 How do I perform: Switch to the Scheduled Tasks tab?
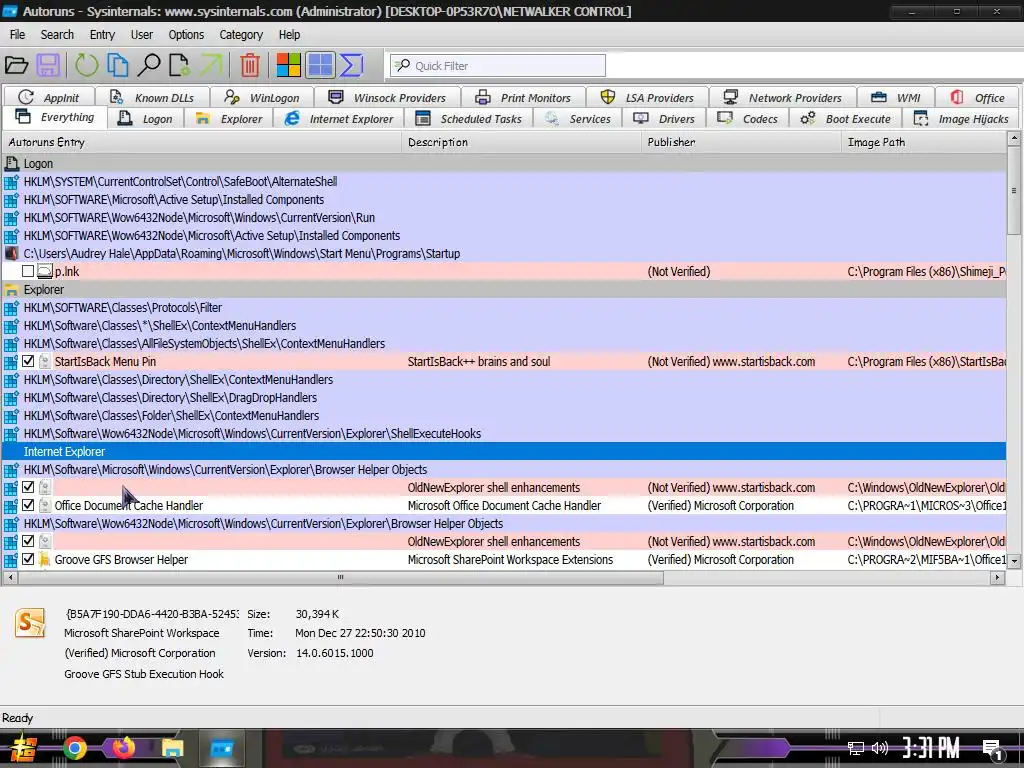469,119
